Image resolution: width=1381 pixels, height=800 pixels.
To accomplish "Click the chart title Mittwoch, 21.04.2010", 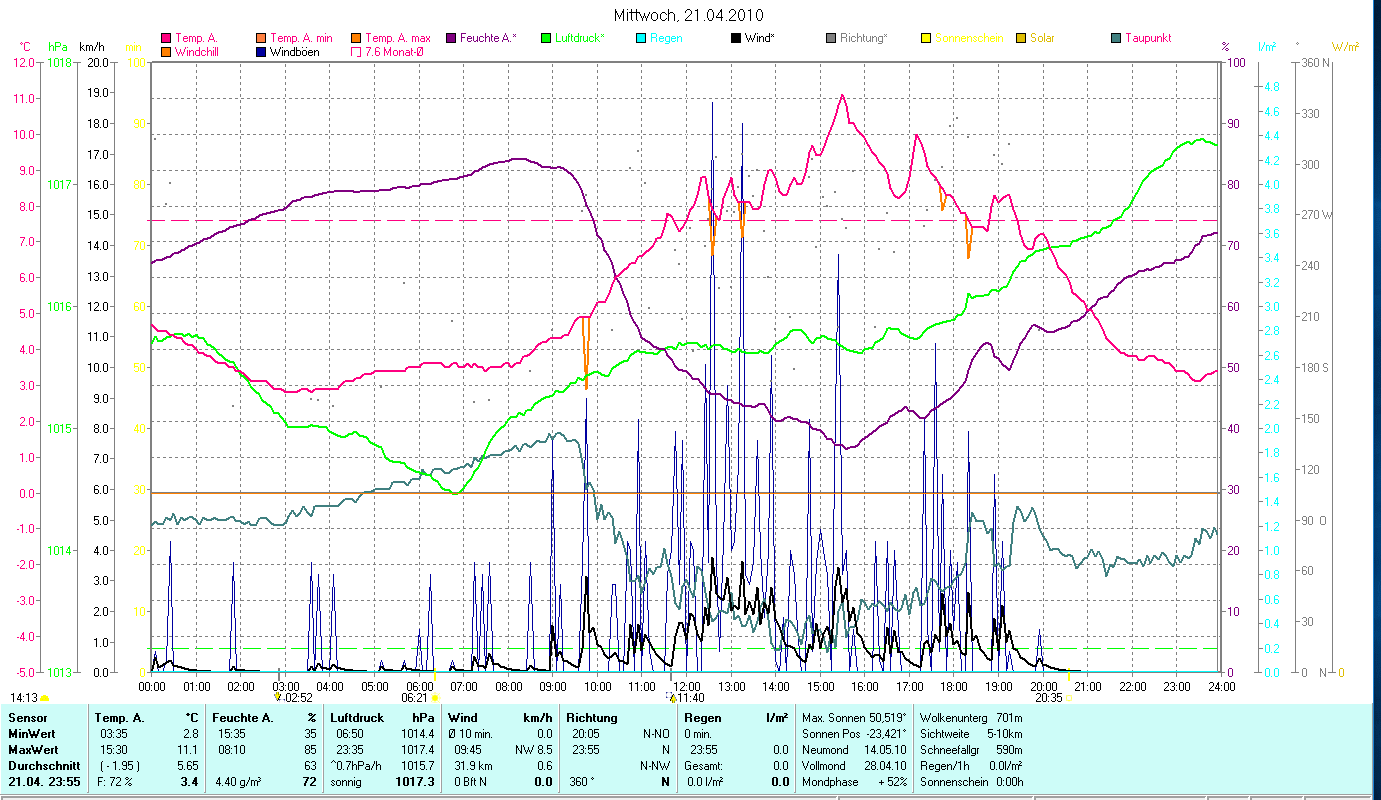I will click(688, 16).
